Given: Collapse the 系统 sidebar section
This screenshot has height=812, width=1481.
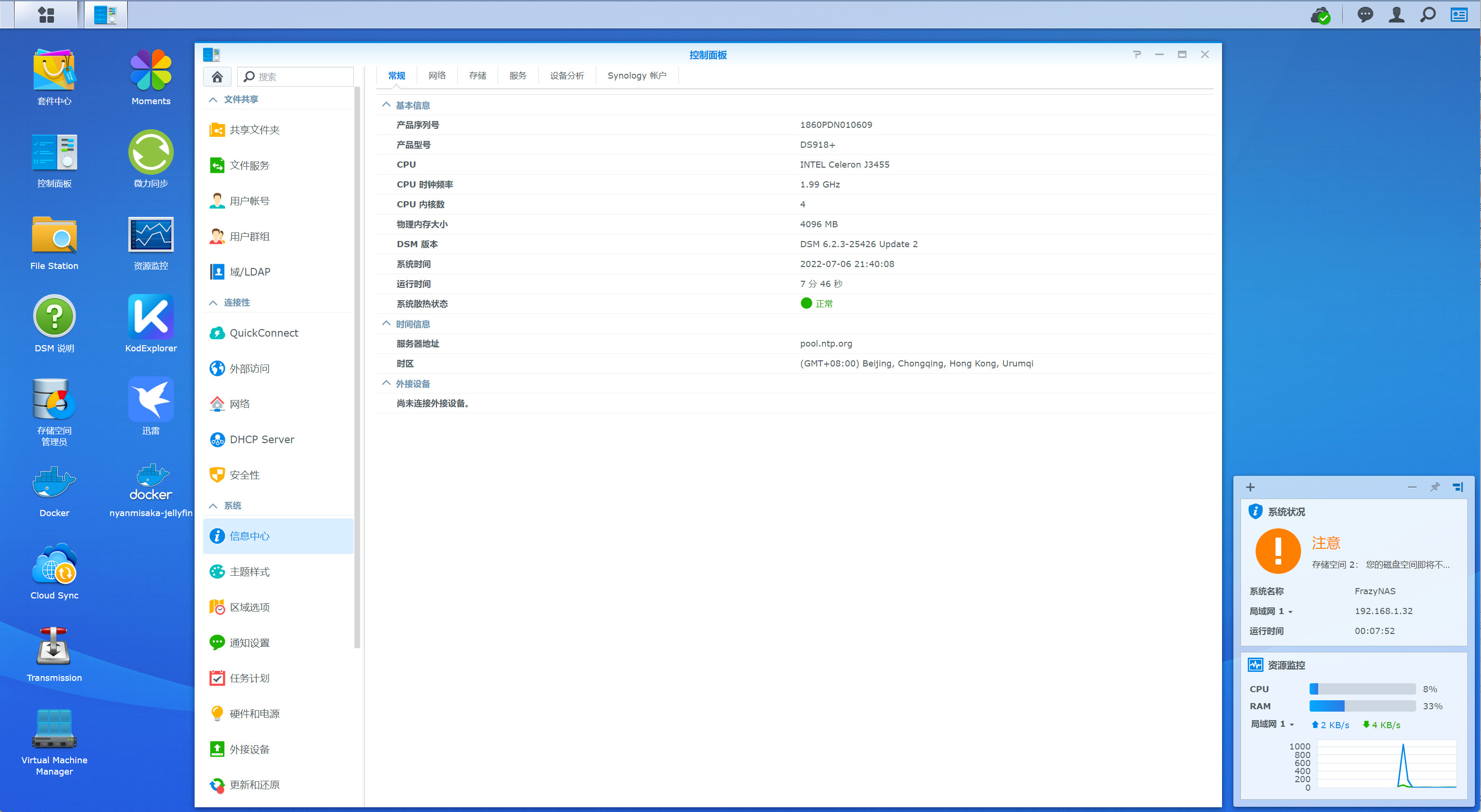Looking at the screenshot, I should point(213,506).
